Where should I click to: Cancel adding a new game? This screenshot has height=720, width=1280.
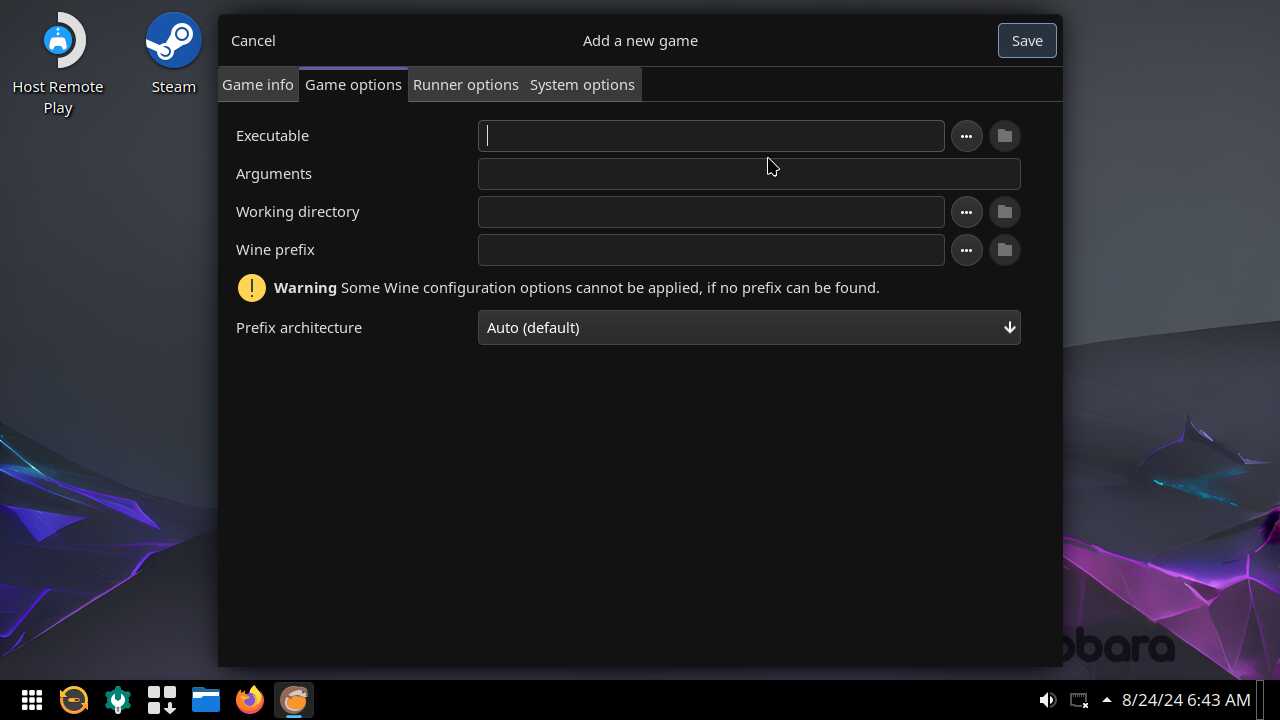click(x=253, y=41)
